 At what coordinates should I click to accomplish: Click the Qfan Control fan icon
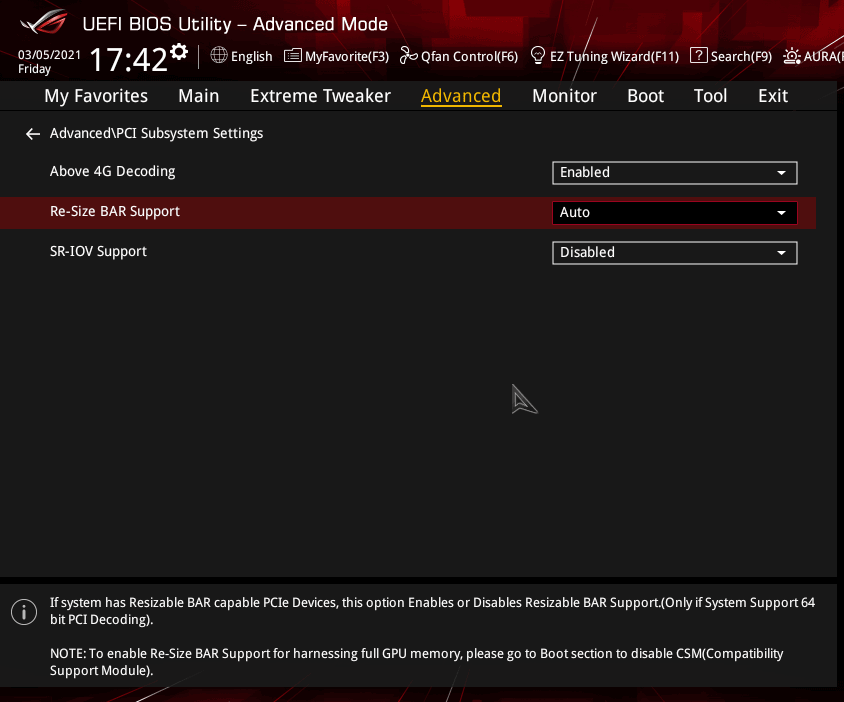[x=409, y=55]
